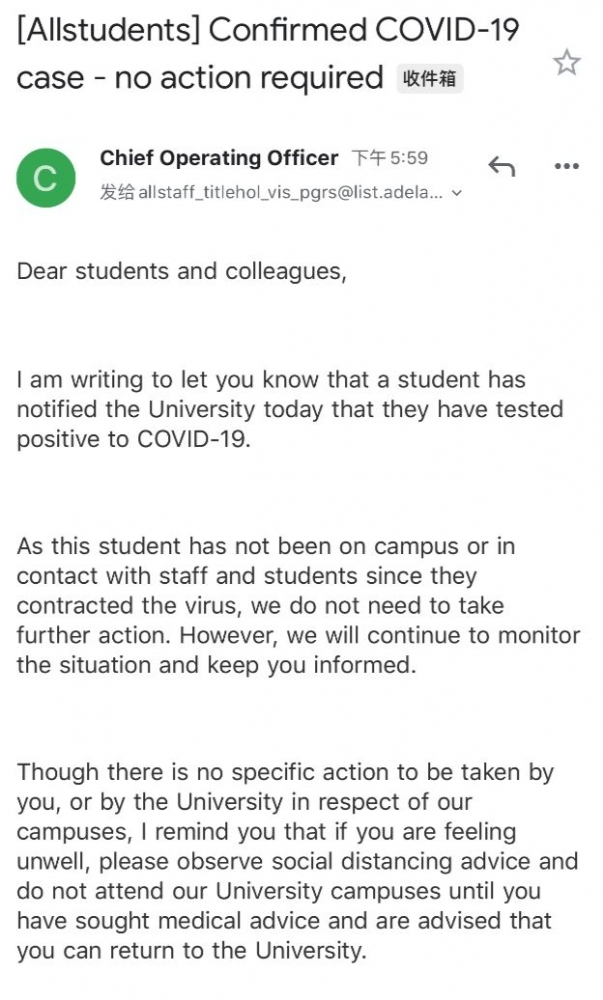Tap the final line 'you can return to the University.'
This screenshot has width=603, height=1000.
tap(191, 951)
